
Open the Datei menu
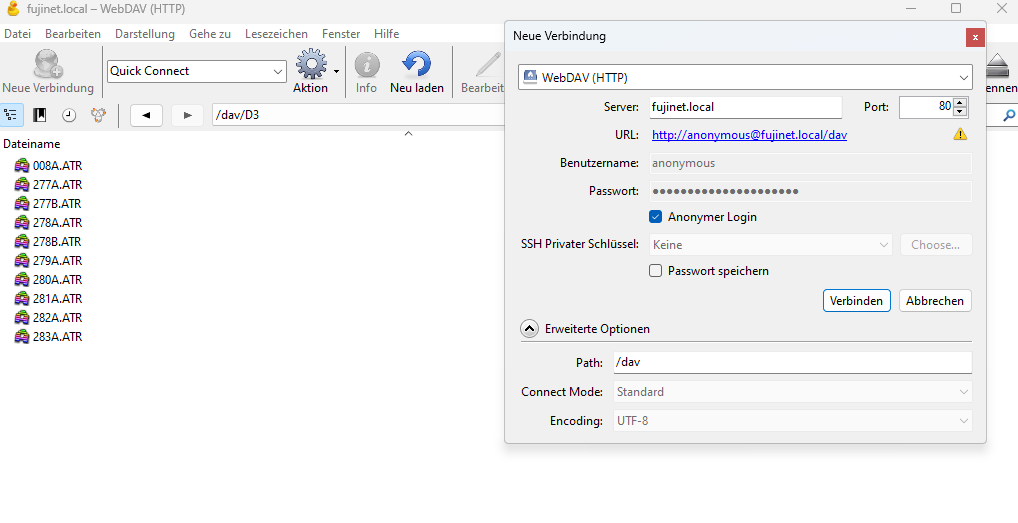coord(18,34)
